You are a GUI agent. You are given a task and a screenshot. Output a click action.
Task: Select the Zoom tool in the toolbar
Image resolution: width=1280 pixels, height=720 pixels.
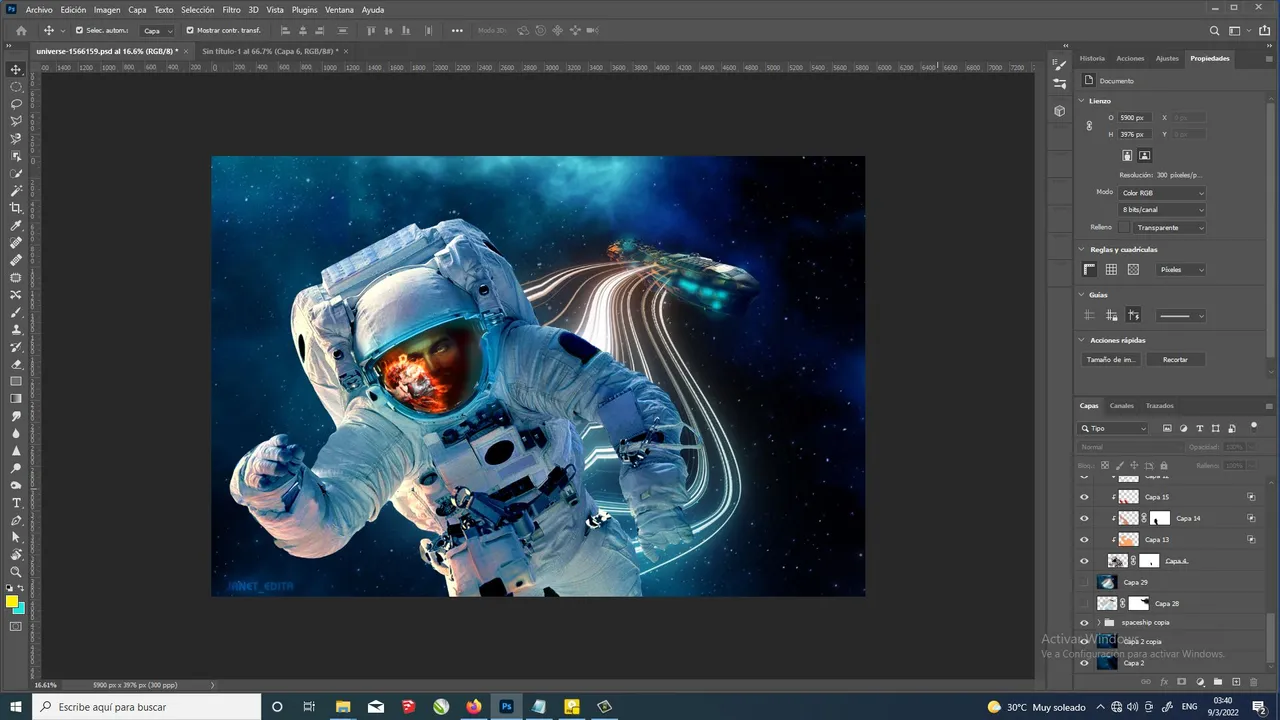(x=16, y=572)
